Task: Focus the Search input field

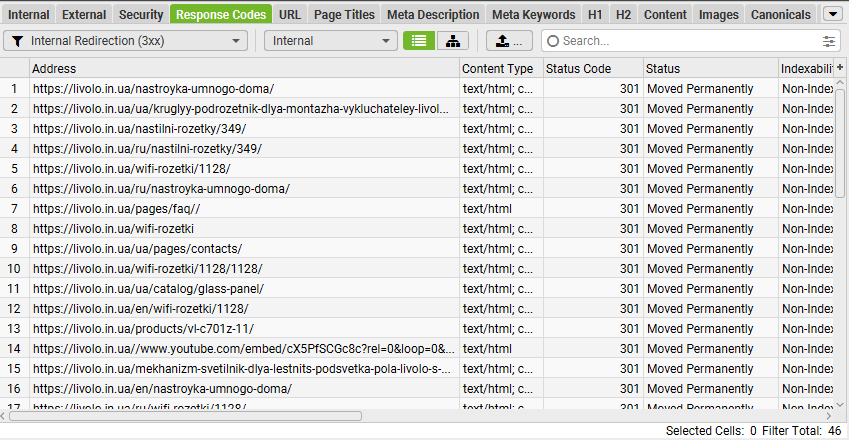Action: click(x=690, y=41)
